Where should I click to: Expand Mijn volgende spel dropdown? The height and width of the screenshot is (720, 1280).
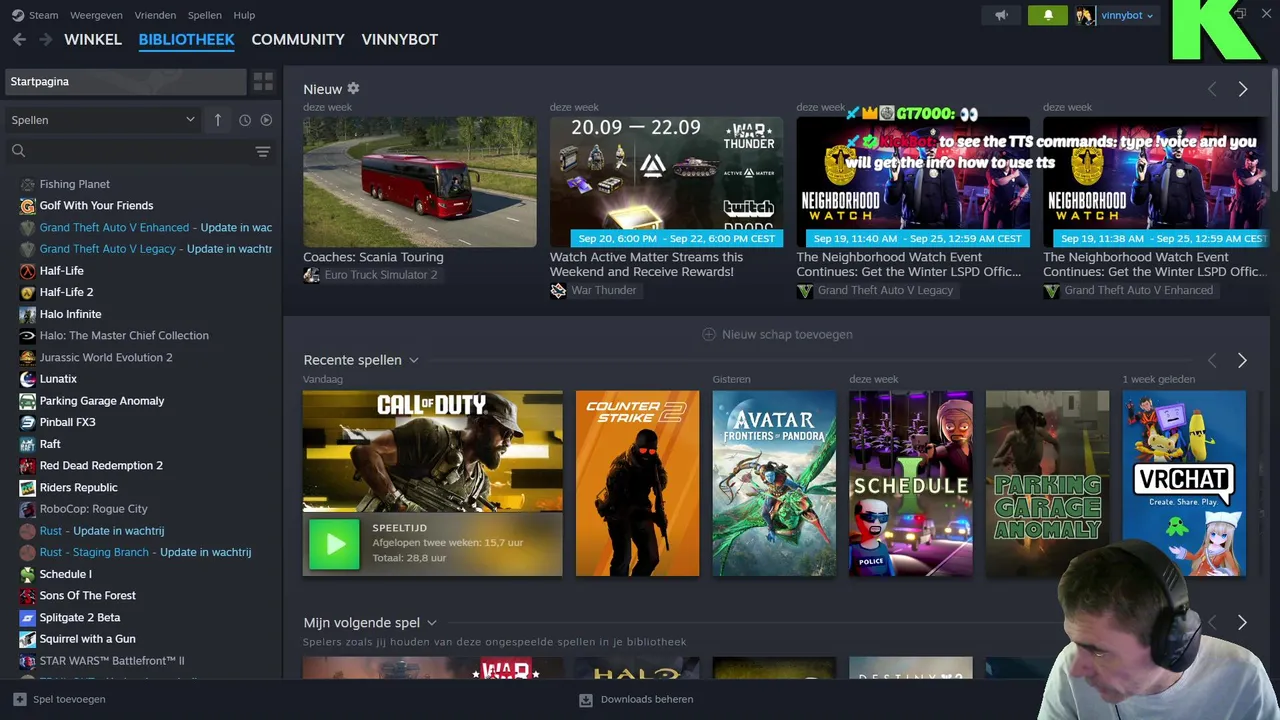432,623
